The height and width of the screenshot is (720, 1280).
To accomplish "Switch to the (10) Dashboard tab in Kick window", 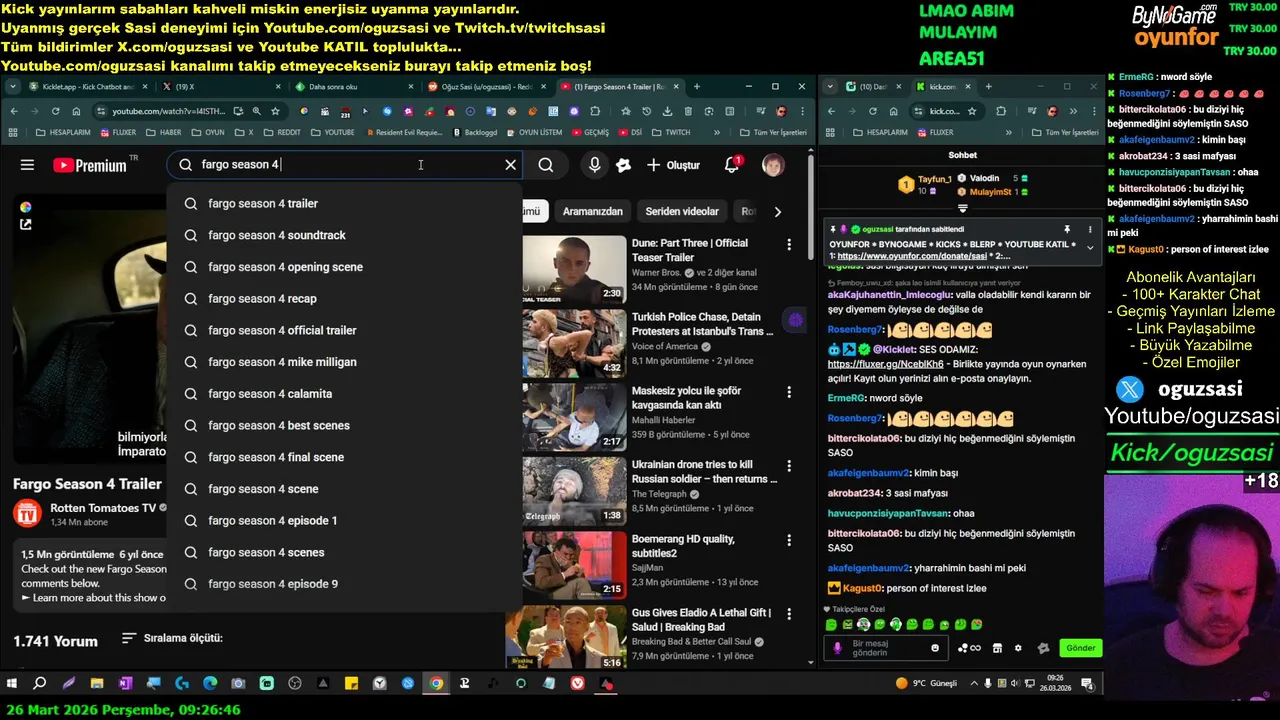I will point(872,87).
